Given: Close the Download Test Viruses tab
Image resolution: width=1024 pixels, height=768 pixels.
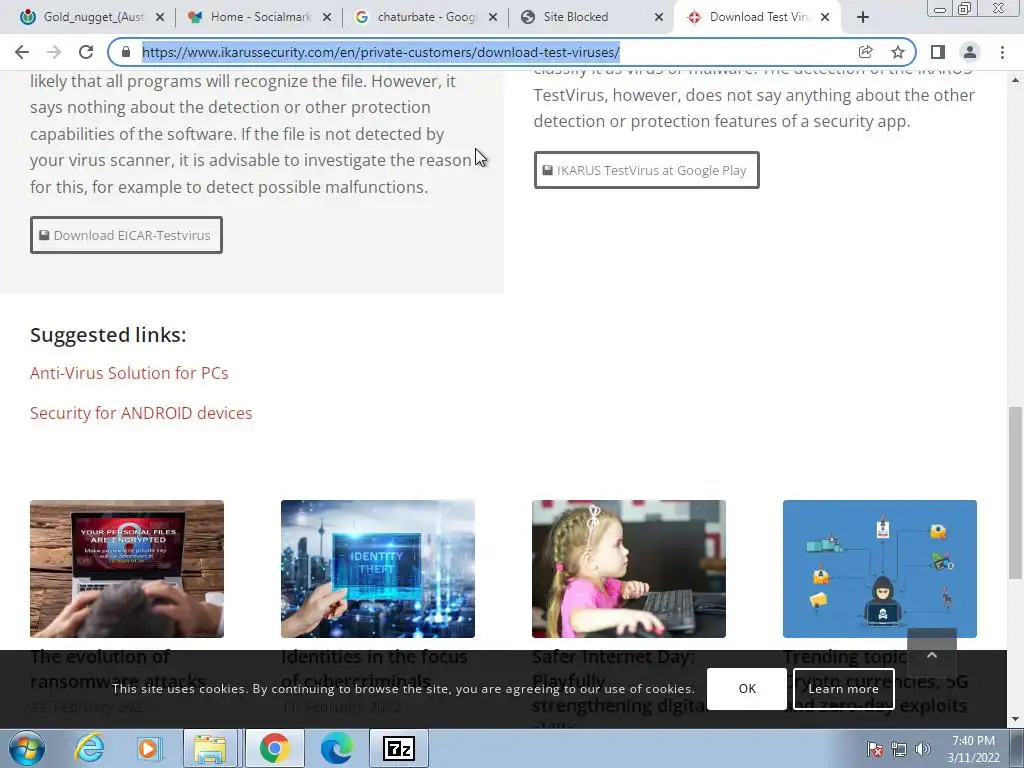Looking at the screenshot, I should click(825, 18).
